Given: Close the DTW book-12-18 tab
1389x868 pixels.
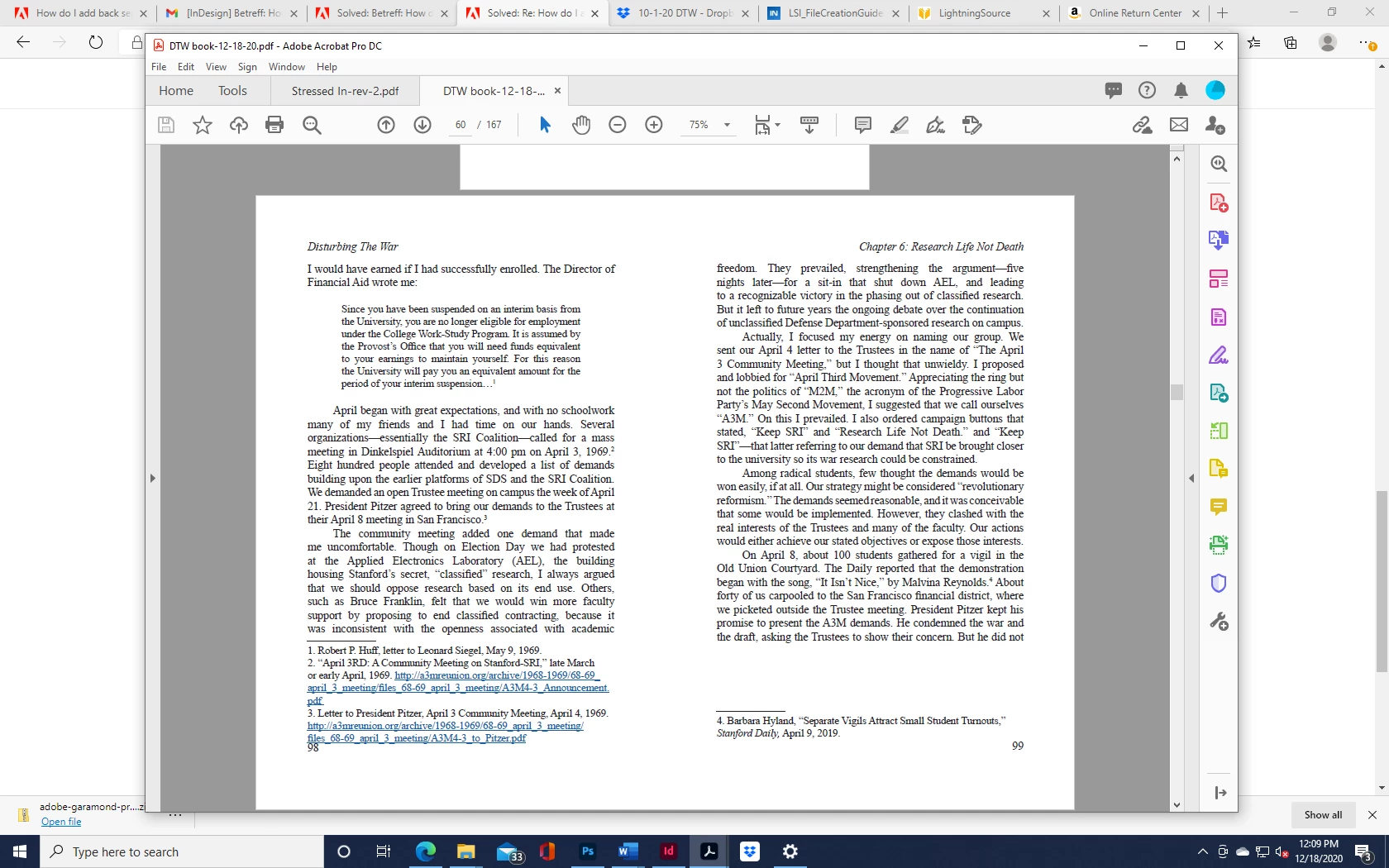Looking at the screenshot, I should pyautogui.click(x=557, y=91).
